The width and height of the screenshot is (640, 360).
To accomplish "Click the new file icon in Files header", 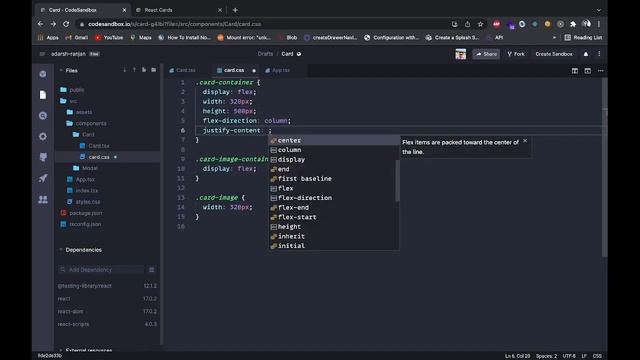I will [x=144, y=70].
